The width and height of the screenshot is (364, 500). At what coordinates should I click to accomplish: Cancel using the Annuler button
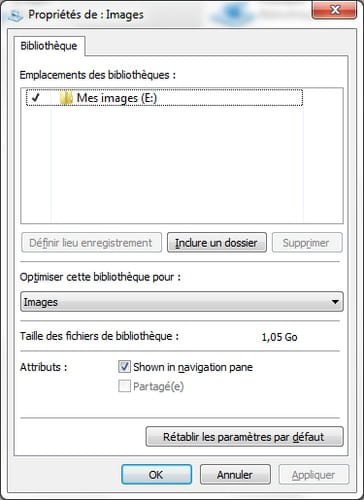[235, 475]
